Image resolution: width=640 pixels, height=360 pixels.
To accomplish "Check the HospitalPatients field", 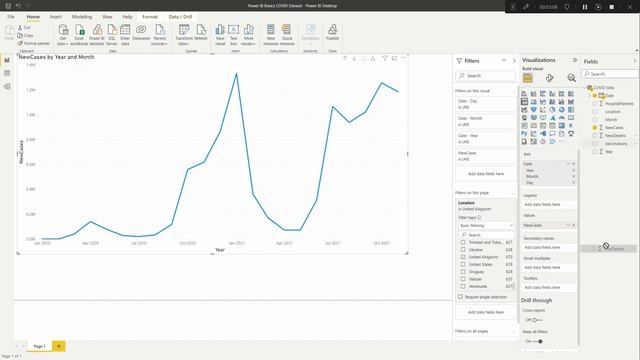I will pyautogui.click(x=595, y=104).
